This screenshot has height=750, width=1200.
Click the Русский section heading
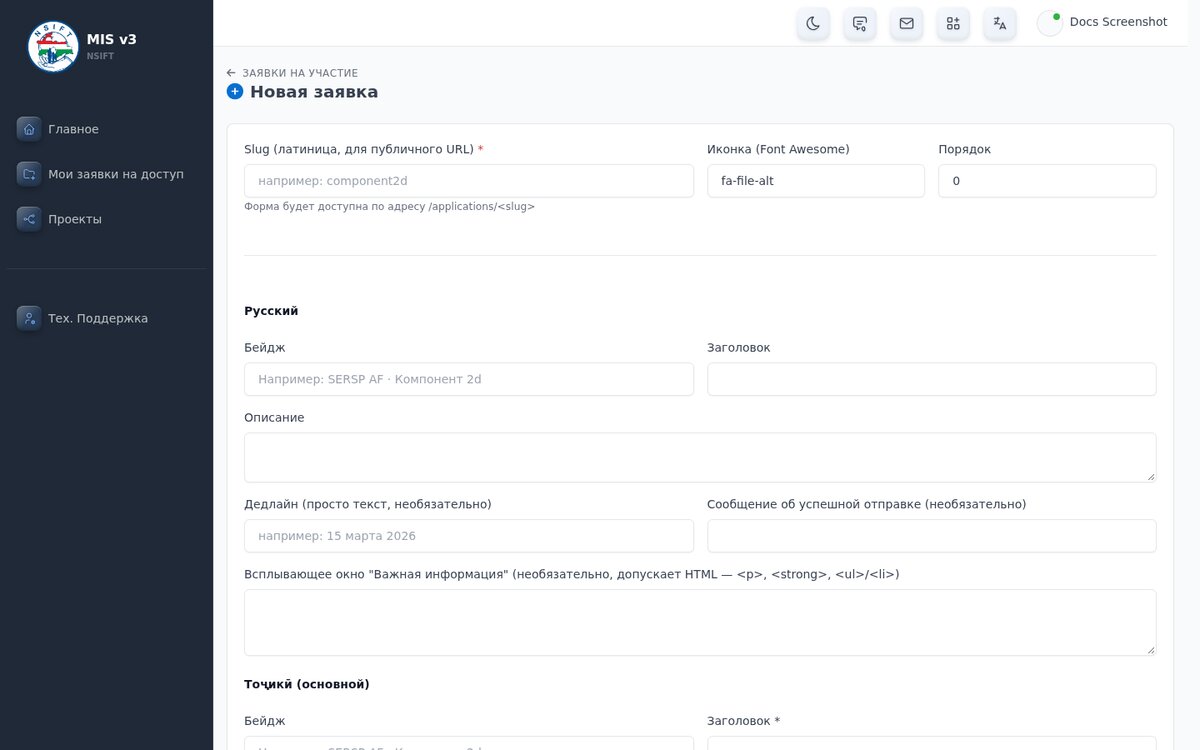tap(271, 311)
